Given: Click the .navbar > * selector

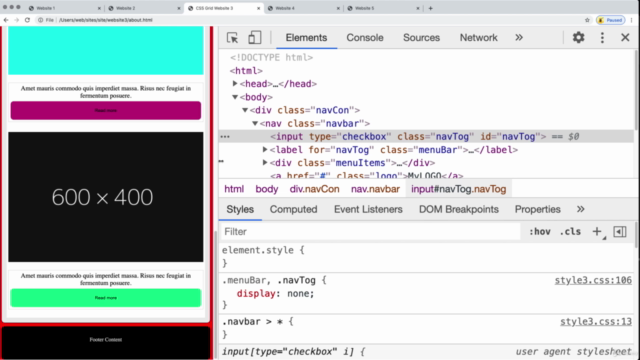Looking at the screenshot, I should (253, 322).
